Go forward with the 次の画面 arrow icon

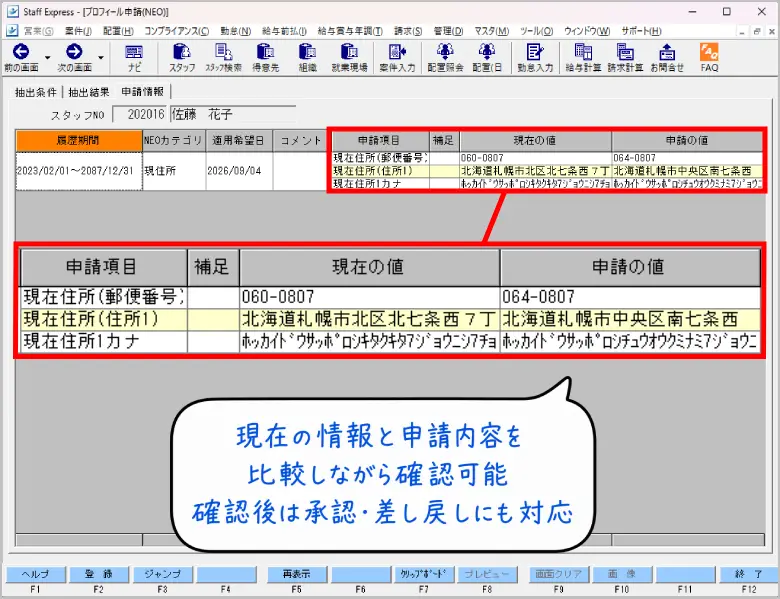(x=74, y=52)
